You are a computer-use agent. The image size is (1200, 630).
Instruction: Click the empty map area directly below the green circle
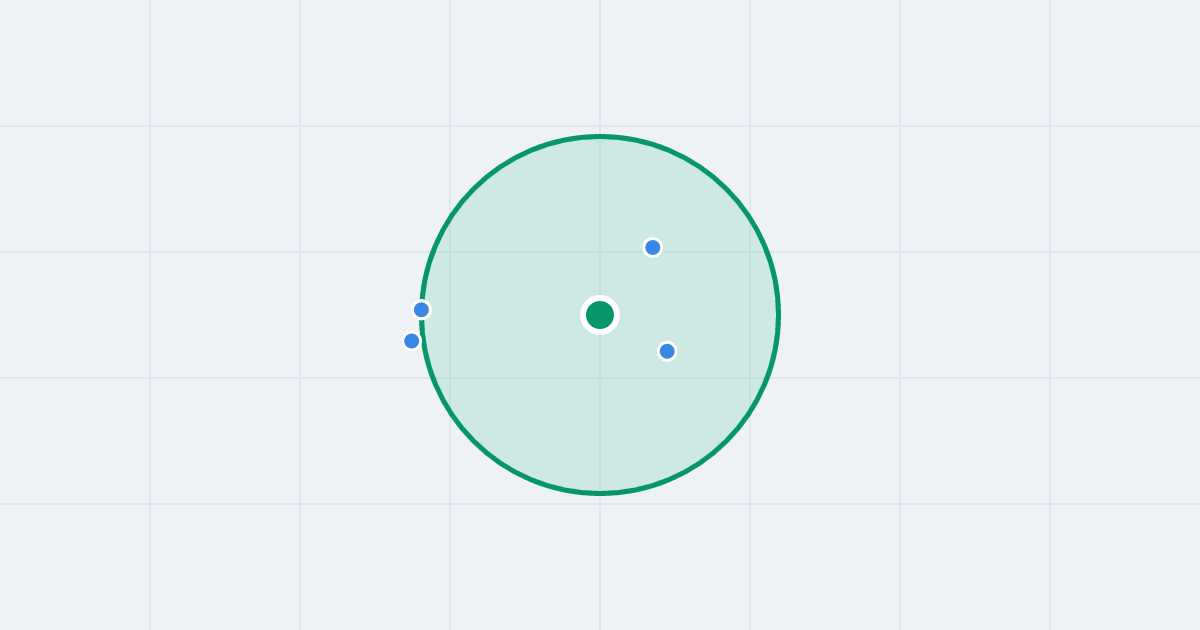coord(600,560)
